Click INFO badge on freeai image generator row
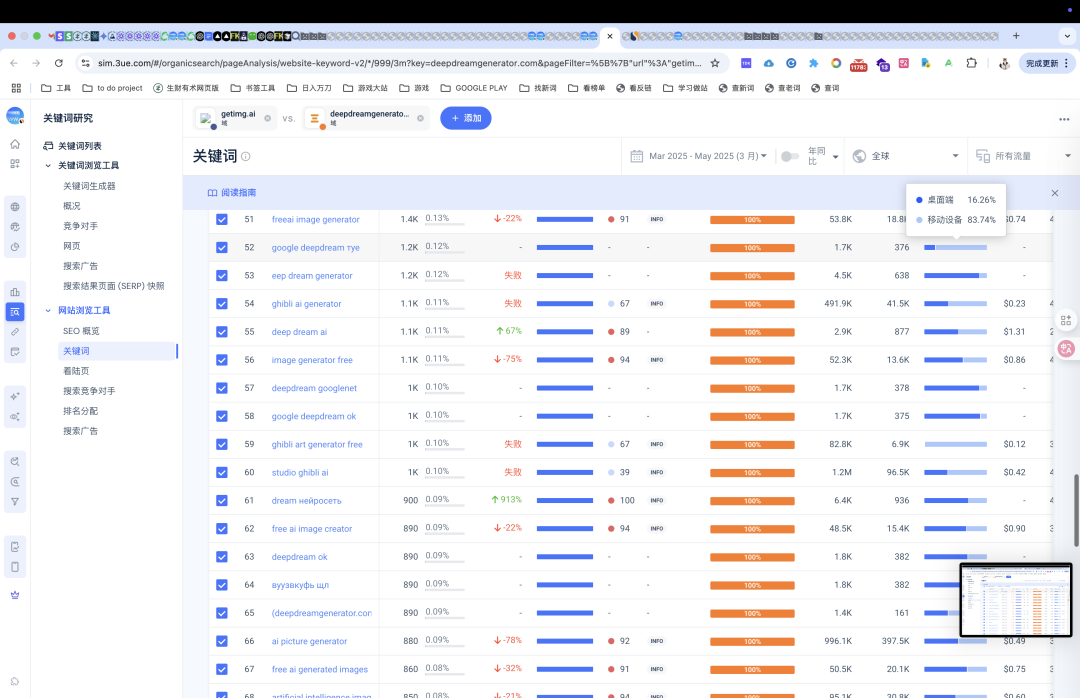The image size is (1080, 698). click(657, 219)
